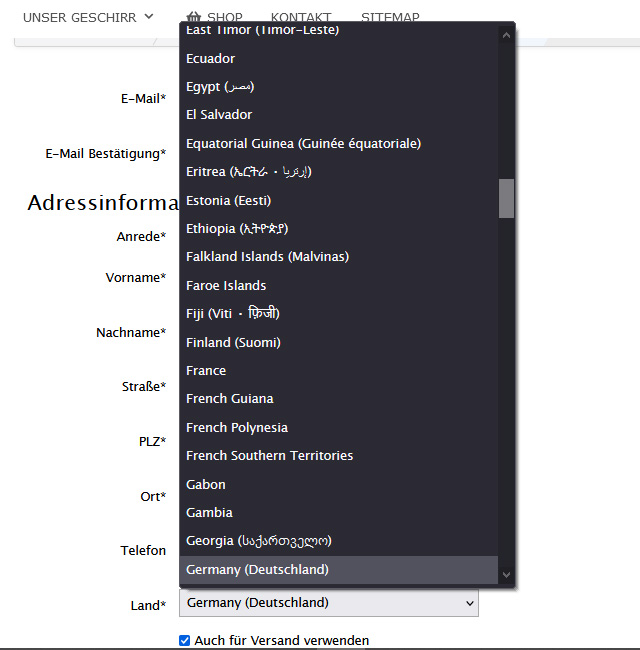
Task: Choose Estonia (Eesti) option
Action: (x=229, y=200)
